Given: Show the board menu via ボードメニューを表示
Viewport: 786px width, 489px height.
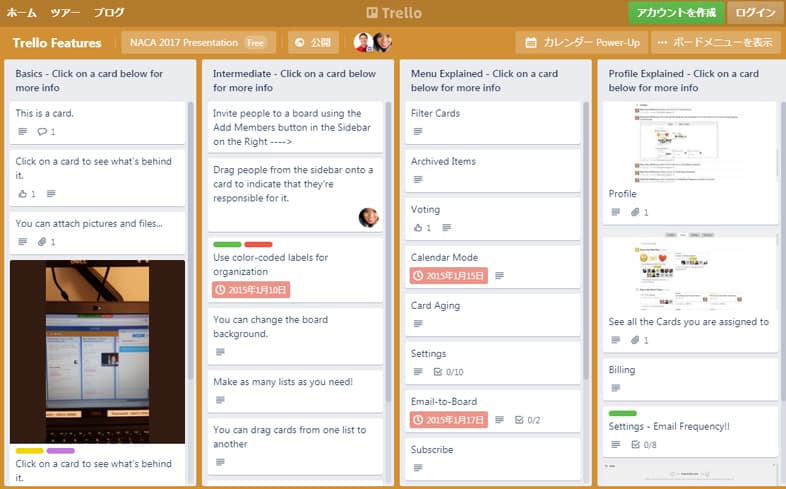Looking at the screenshot, I should pyautogui.click(x=715, y=43).
